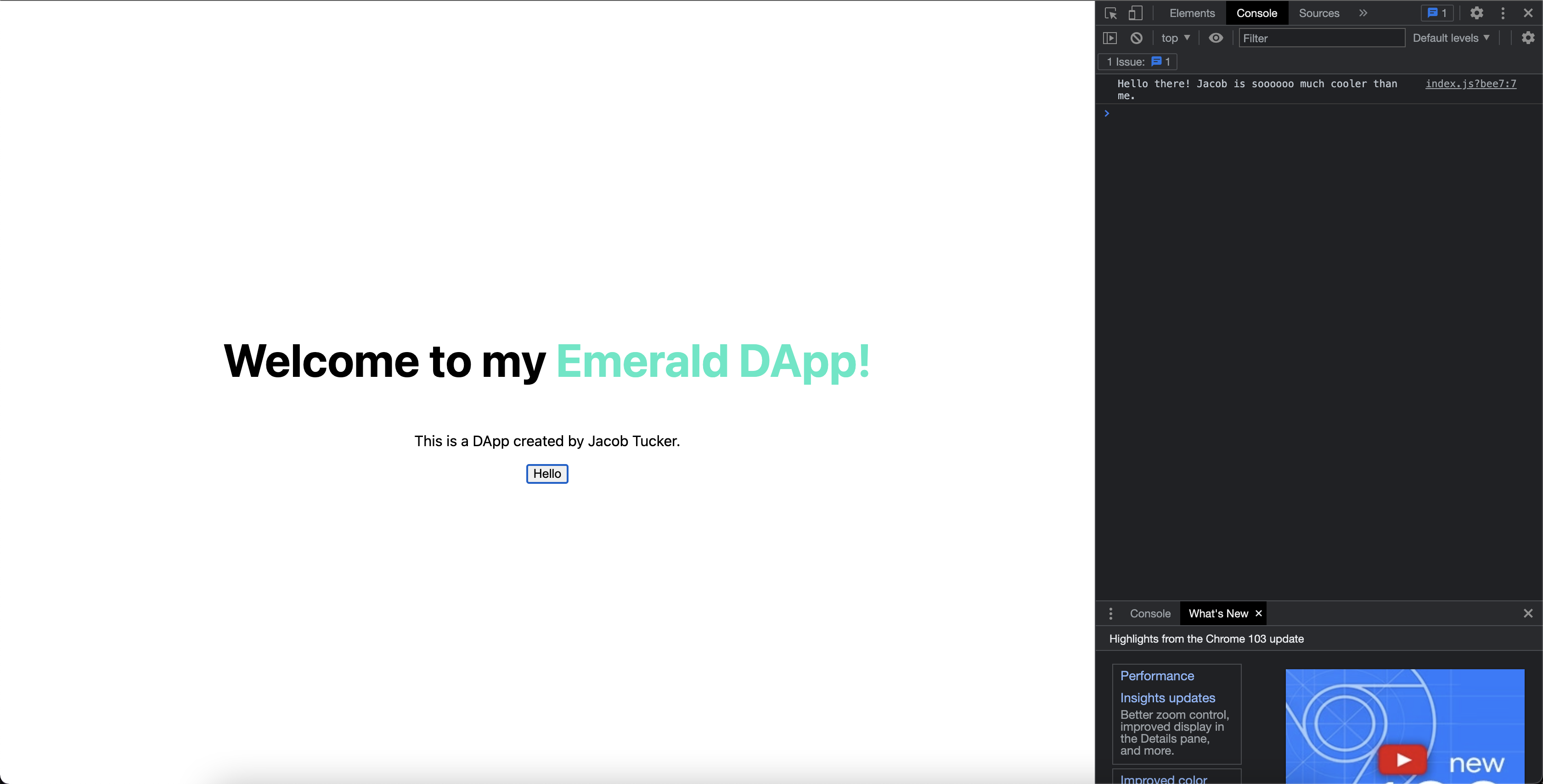Show the console sidebar panel

(1110, 38)
